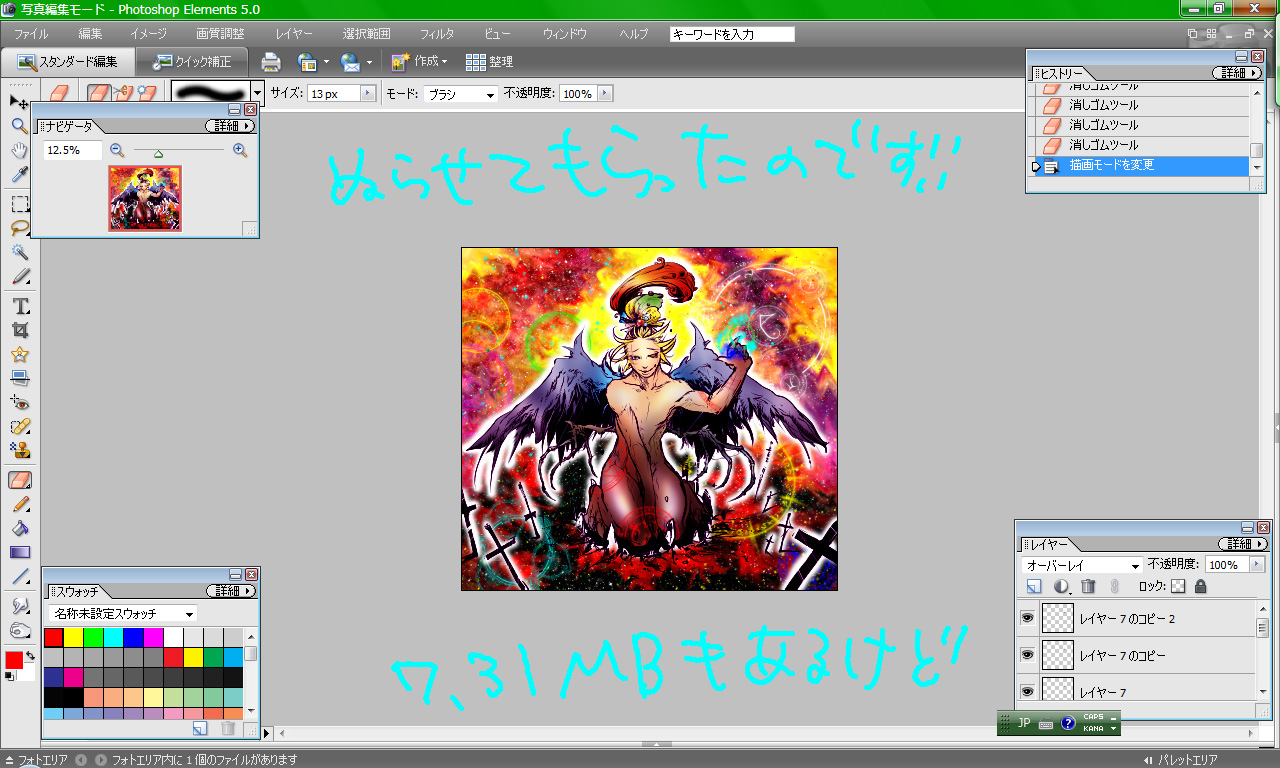Screen dimensions: 1280x768
Task: Pick the cyan swatch in Swatches
Action: point(113,637)
